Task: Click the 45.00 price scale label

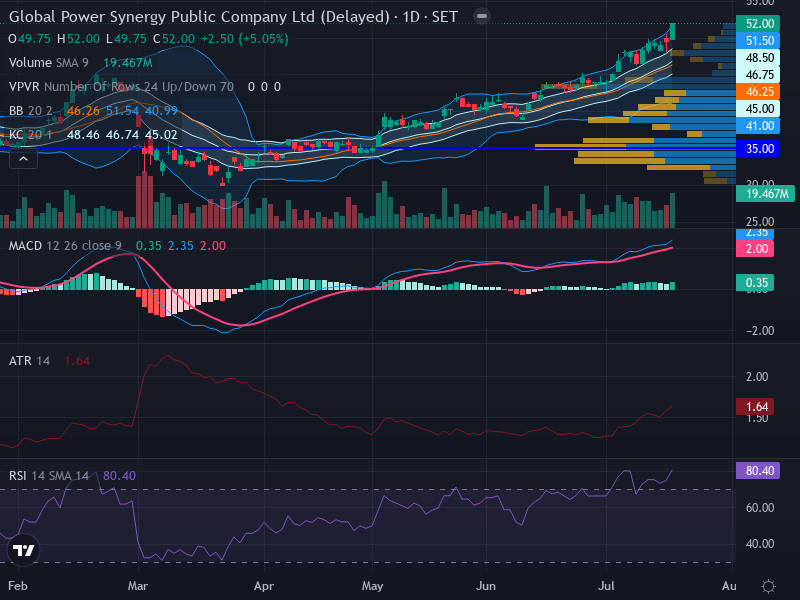Action: click(x=758, y=109)
